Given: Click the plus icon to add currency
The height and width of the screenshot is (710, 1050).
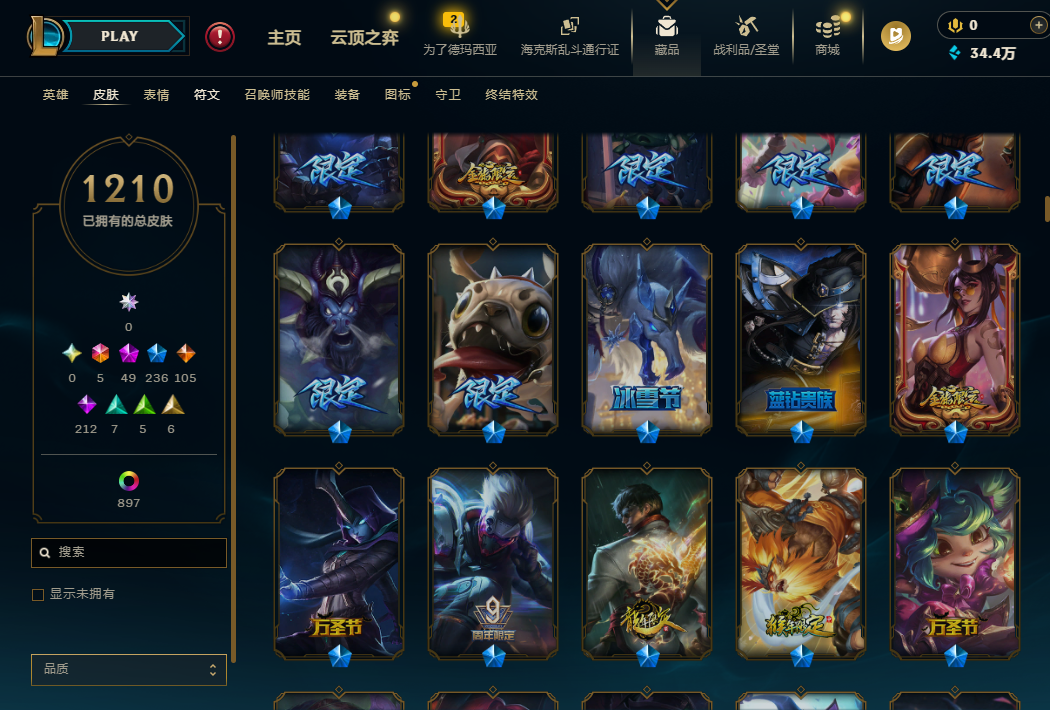Looking at the screenshot, I should pyautogui.click(x=1038, y=25).
